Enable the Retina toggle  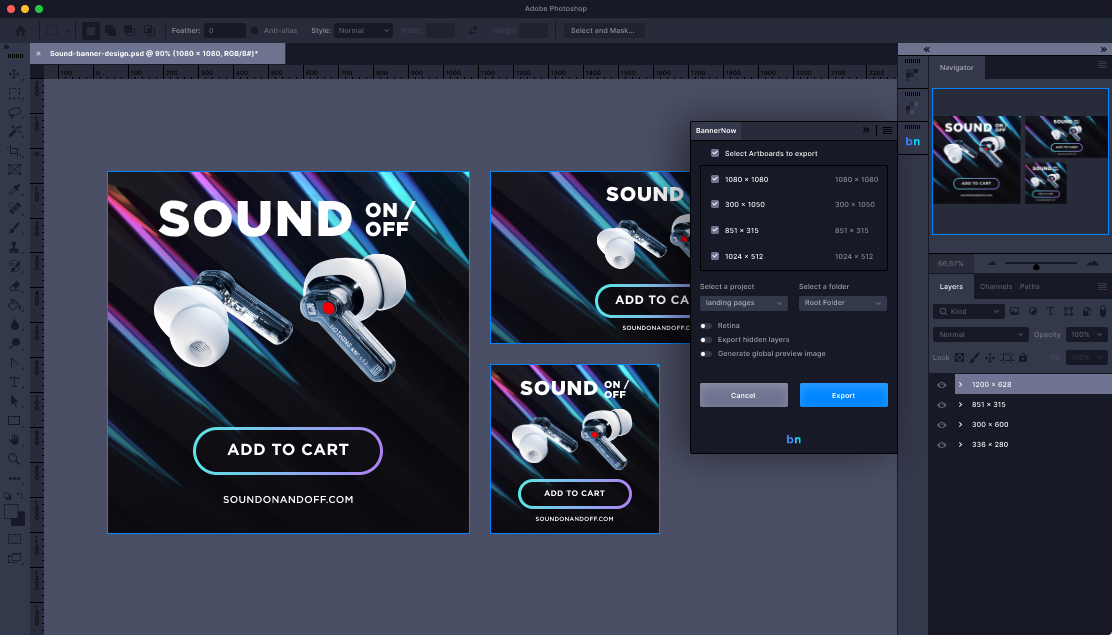pyautogui.click(x=706, y=326)
